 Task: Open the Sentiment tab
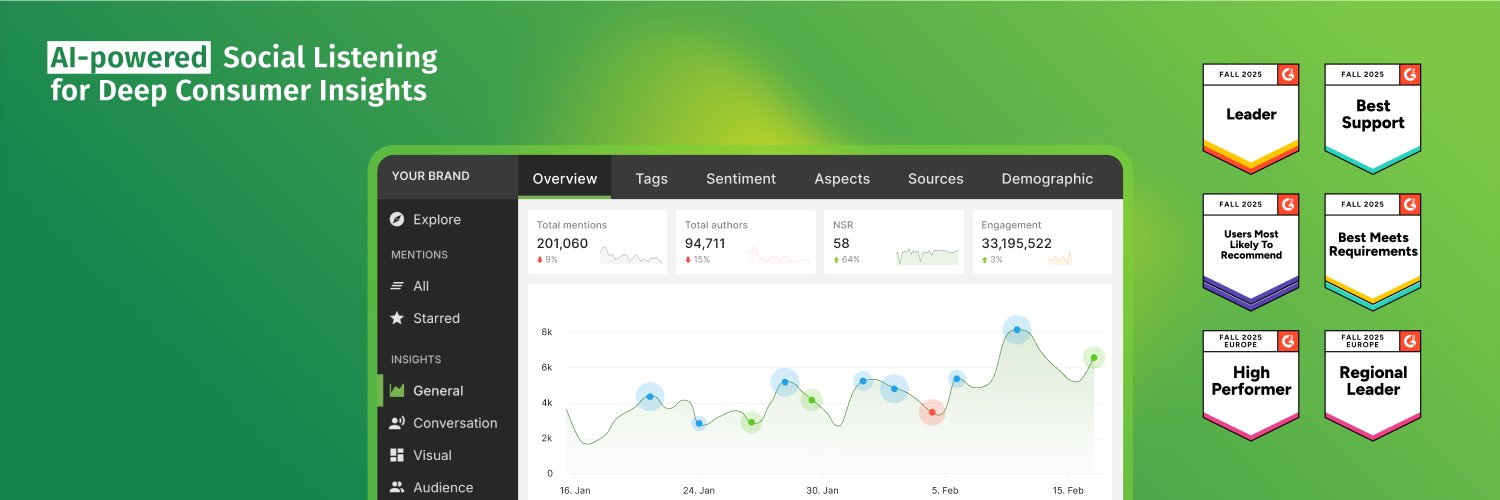741,179
